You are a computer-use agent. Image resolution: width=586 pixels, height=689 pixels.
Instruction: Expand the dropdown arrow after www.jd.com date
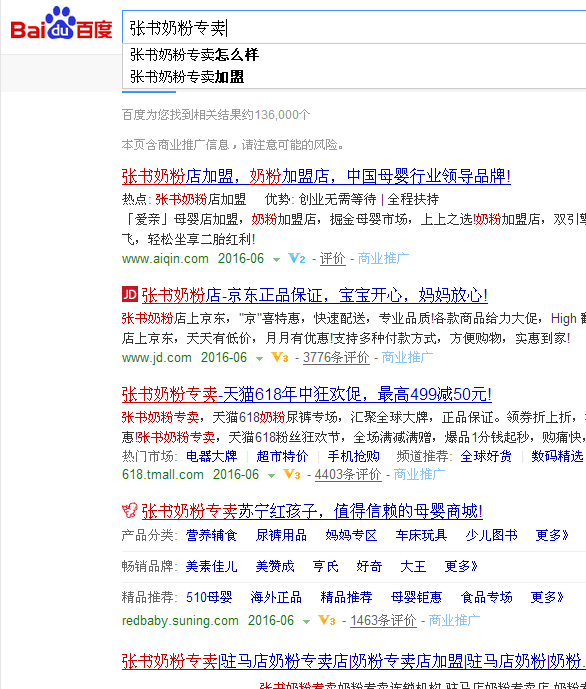pos(260,359)
